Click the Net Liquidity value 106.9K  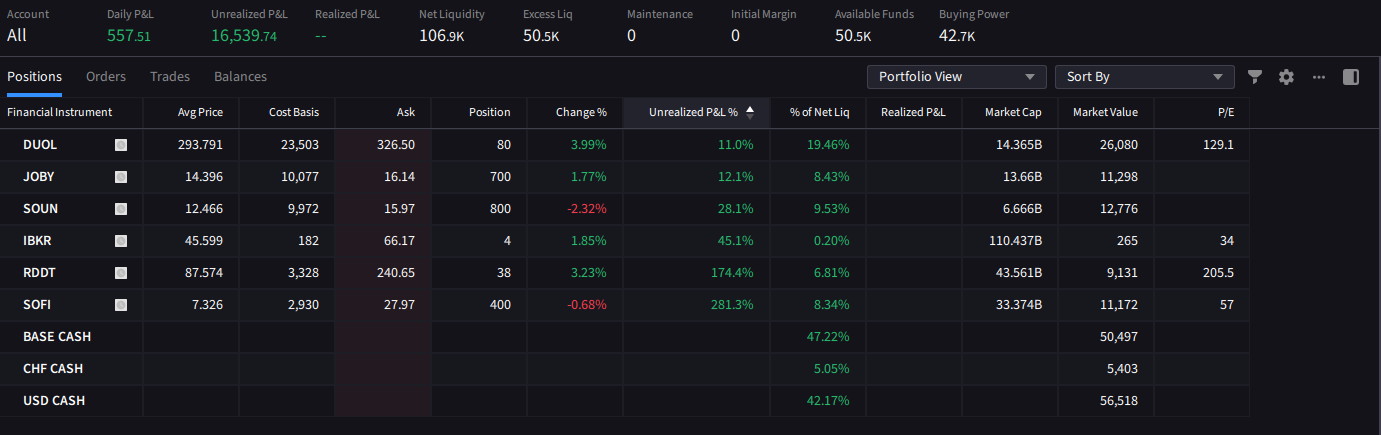(441, 36)
